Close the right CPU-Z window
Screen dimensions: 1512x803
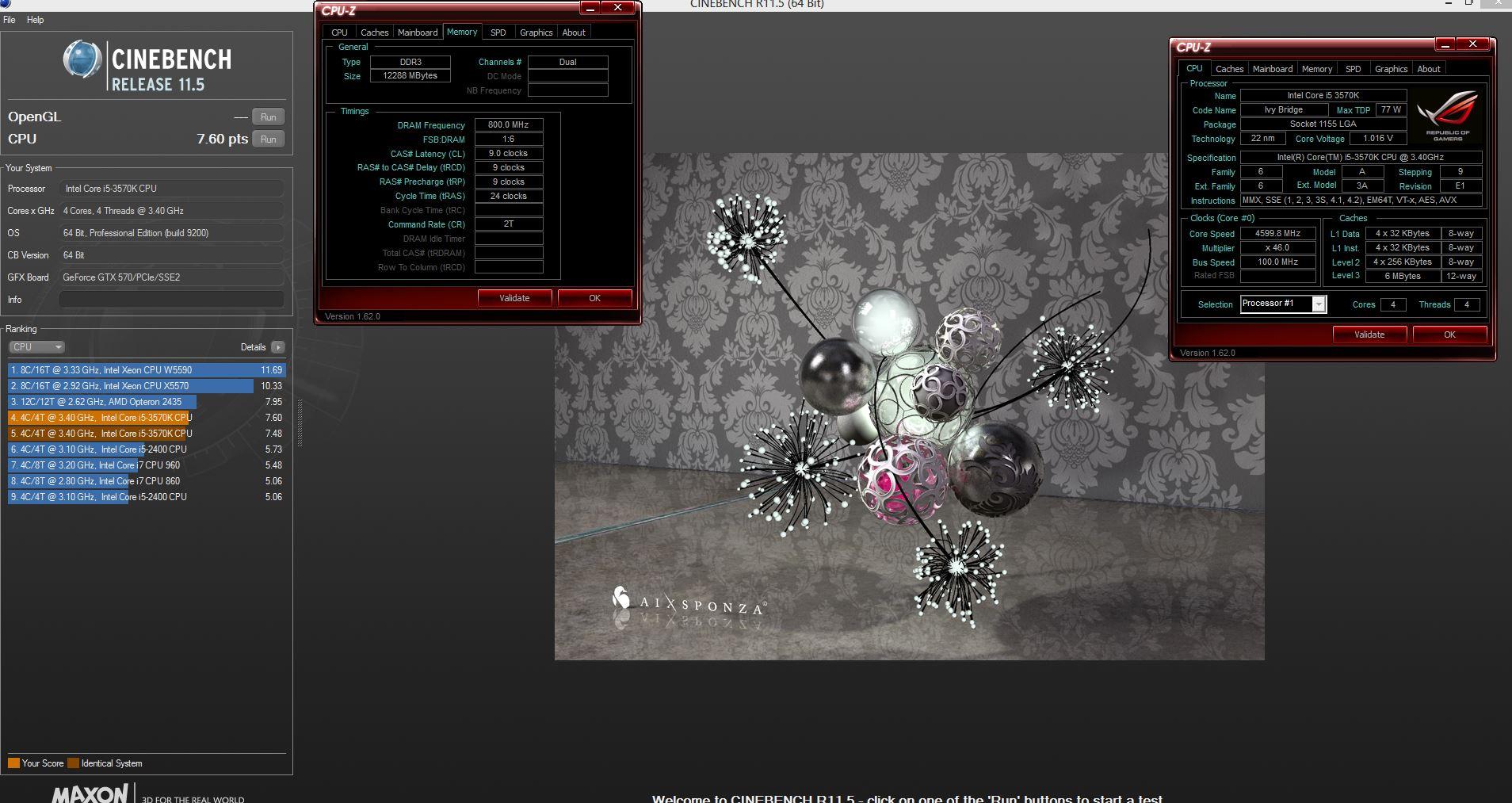[x=1472, y=44]
